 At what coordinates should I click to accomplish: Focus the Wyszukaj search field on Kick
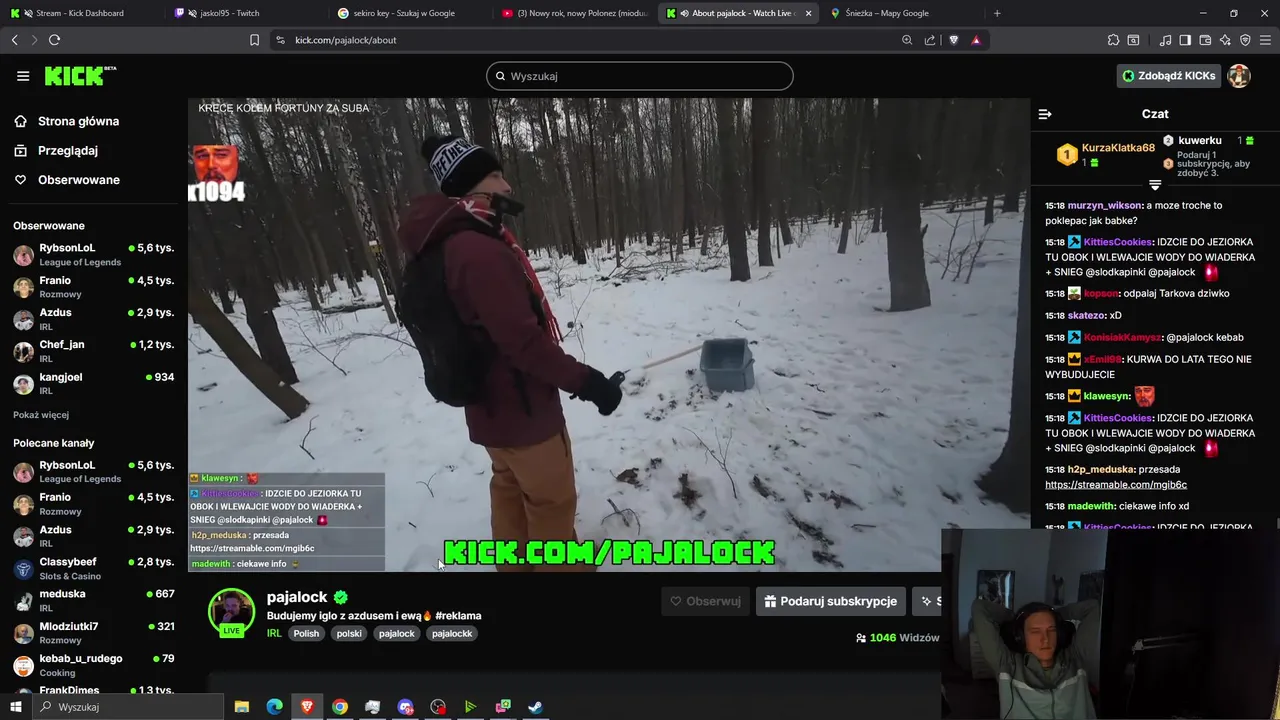tap(640, 76)
